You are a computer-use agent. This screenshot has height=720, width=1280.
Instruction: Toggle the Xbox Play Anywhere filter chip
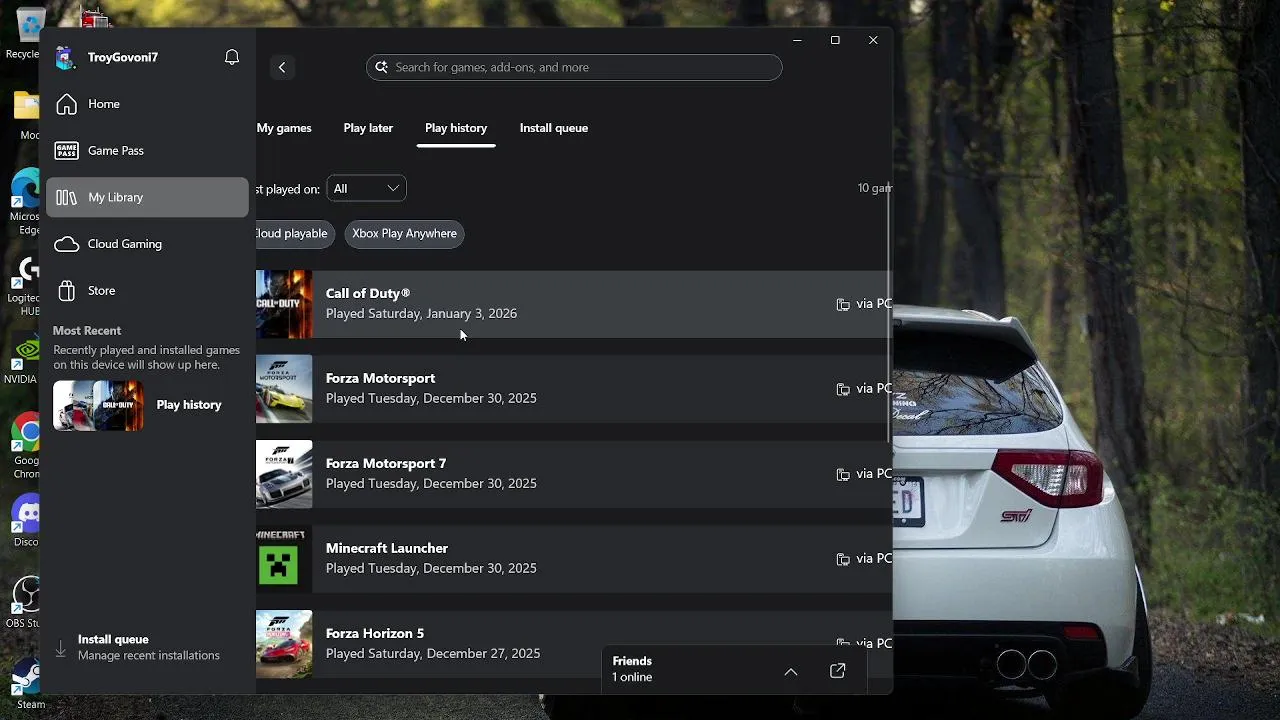pos(404,234)
